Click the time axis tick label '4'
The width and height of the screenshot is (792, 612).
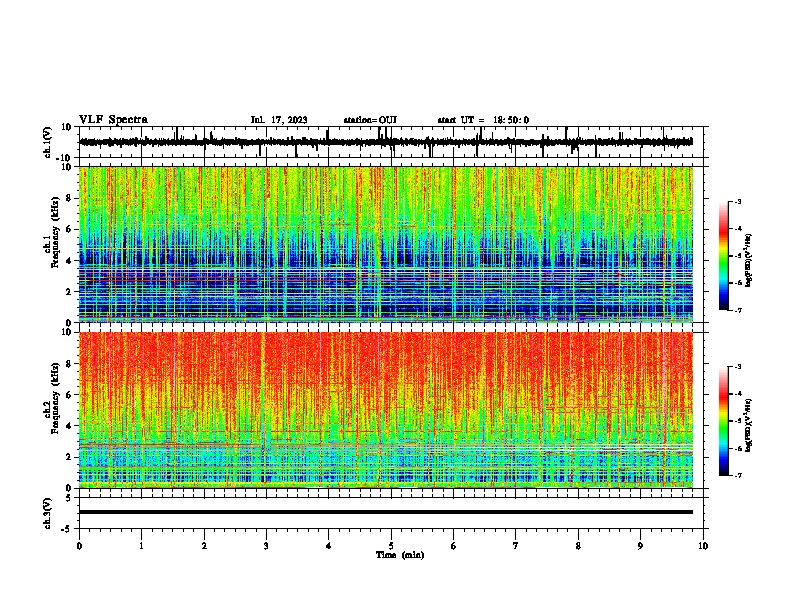coord(329,546)
